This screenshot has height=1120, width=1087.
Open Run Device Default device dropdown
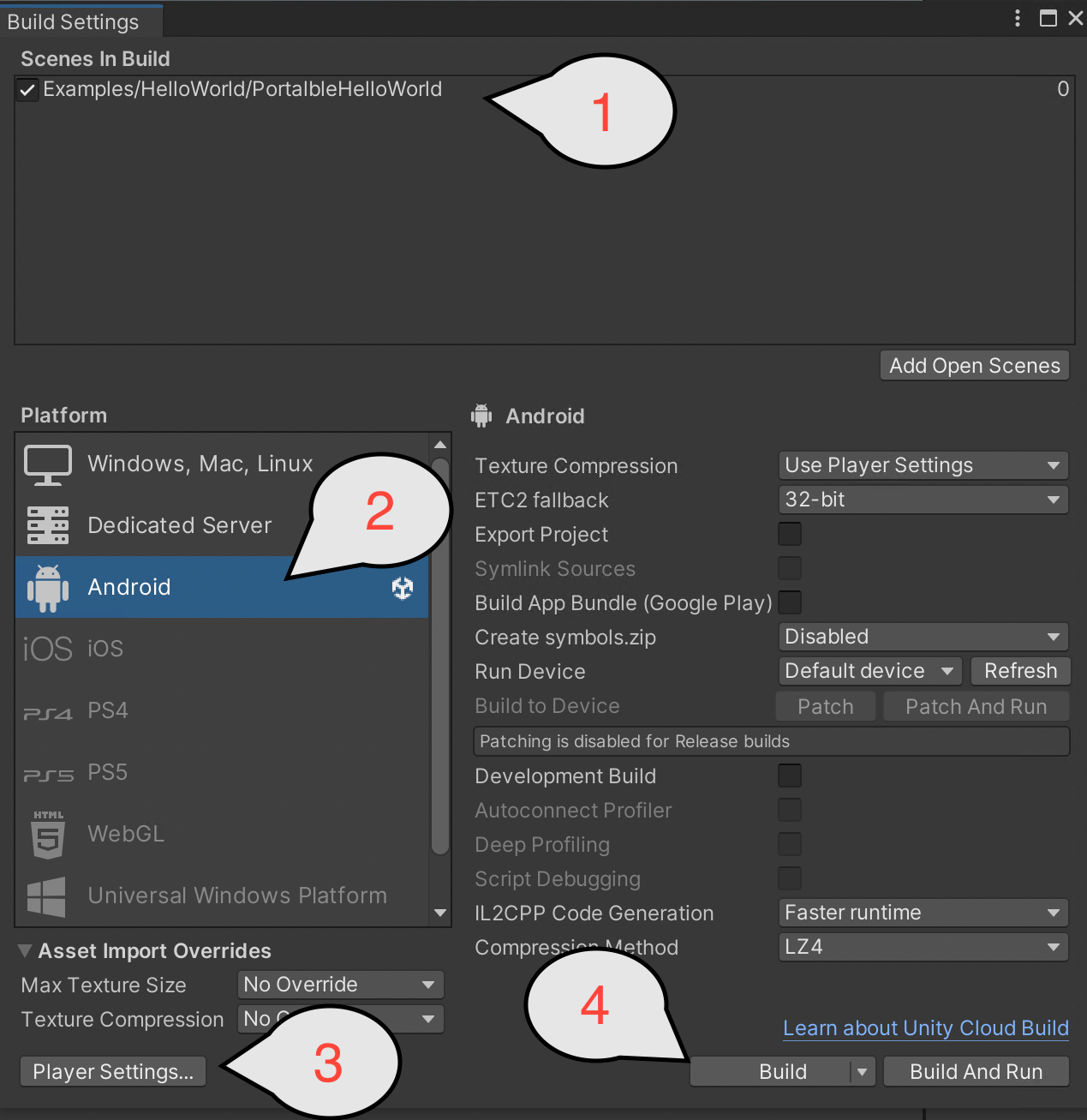click(x=870, y=671)
